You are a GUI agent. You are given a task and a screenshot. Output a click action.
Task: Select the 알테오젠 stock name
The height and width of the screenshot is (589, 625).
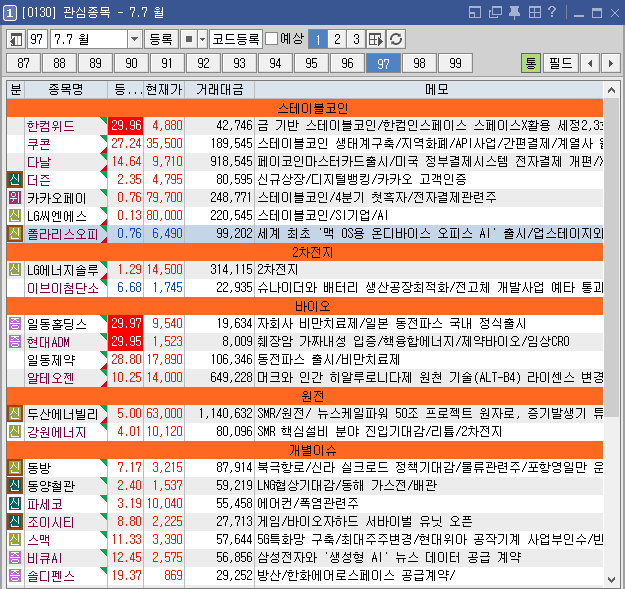point(51,378)
